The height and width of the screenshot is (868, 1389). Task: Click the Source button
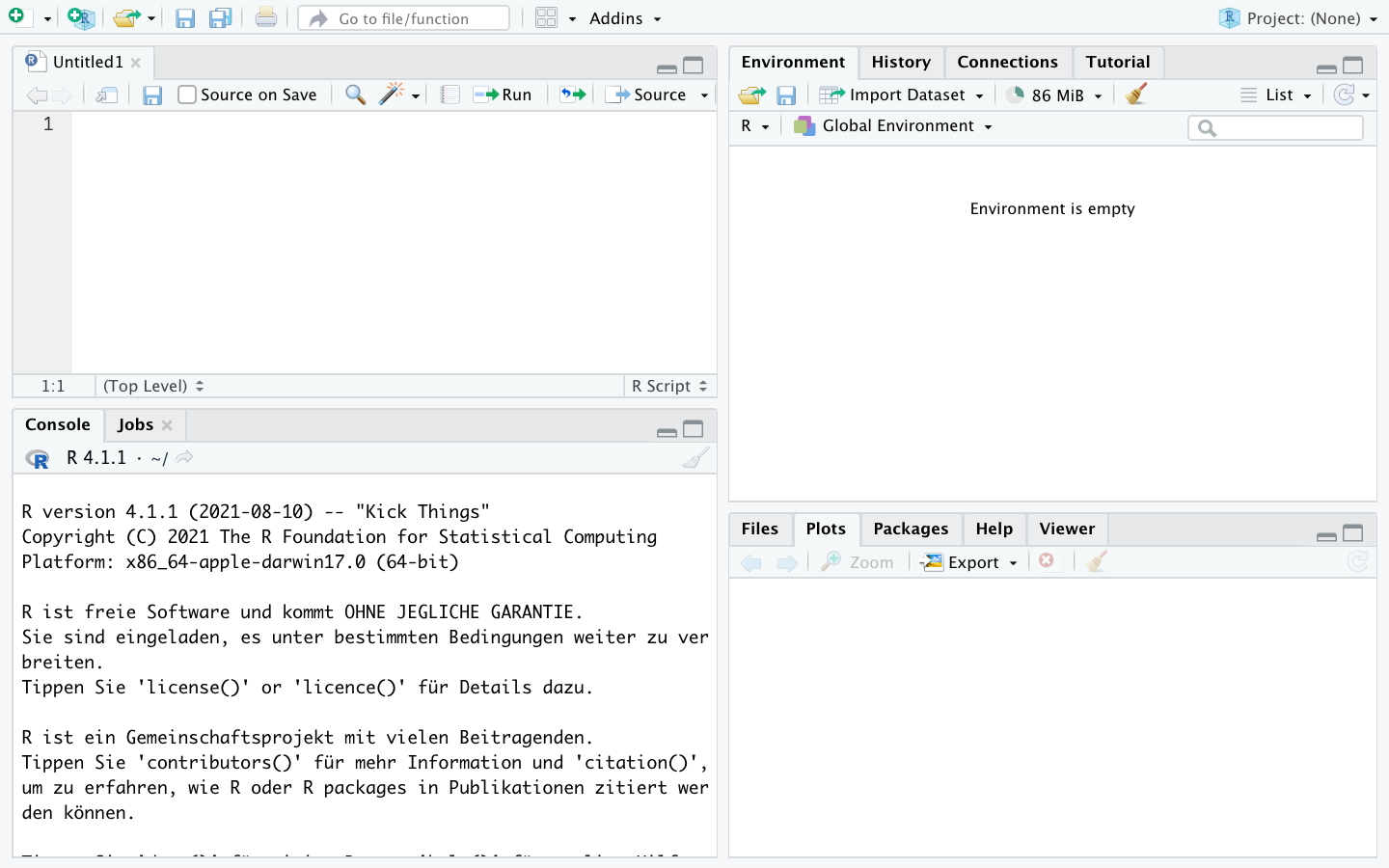pos(645,95)
